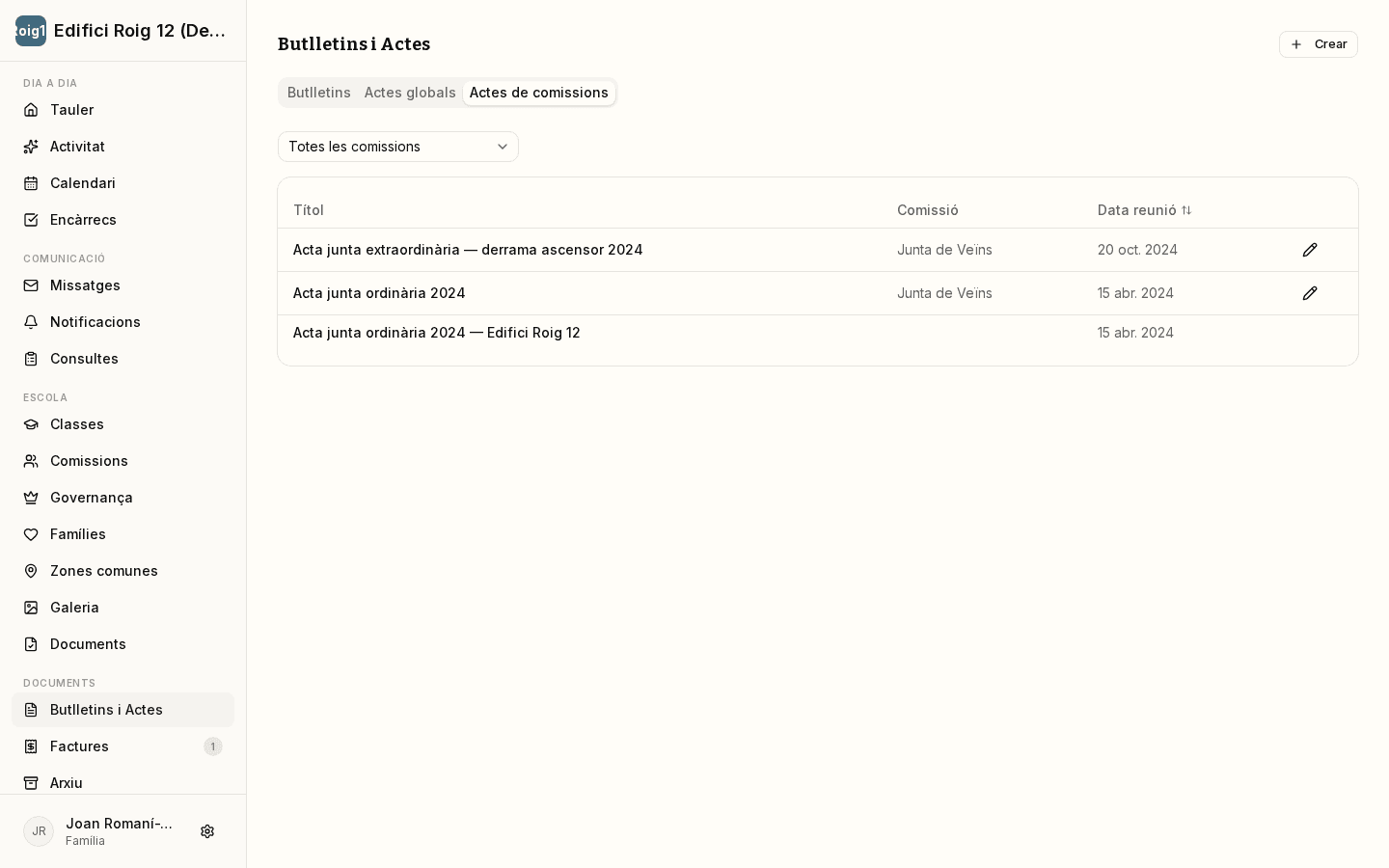Click the Classes graduation cap icon

[31, 424]
